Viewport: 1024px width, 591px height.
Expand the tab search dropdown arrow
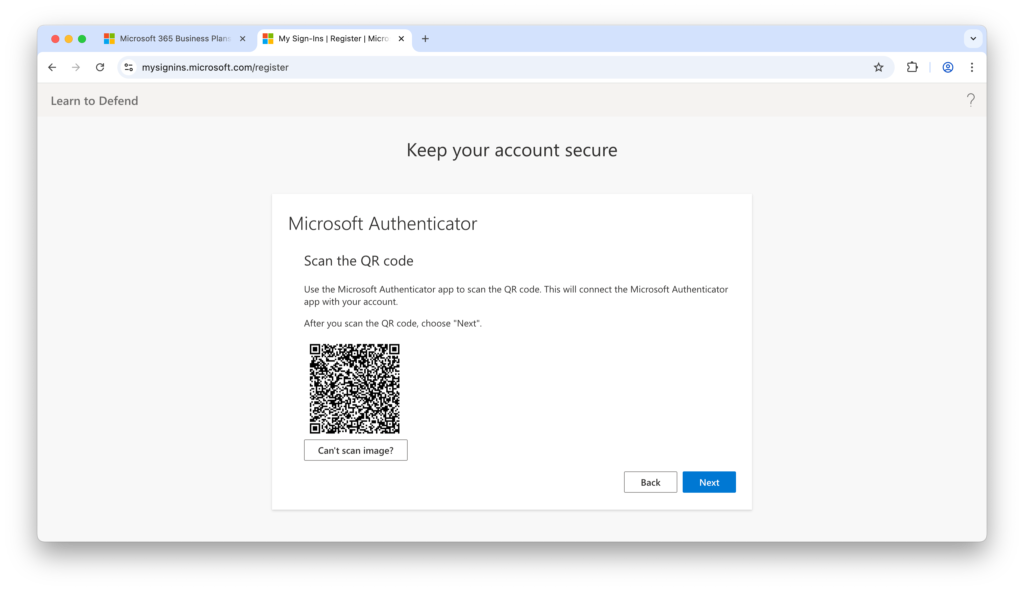pyautogui.click(x=972, y=39)
